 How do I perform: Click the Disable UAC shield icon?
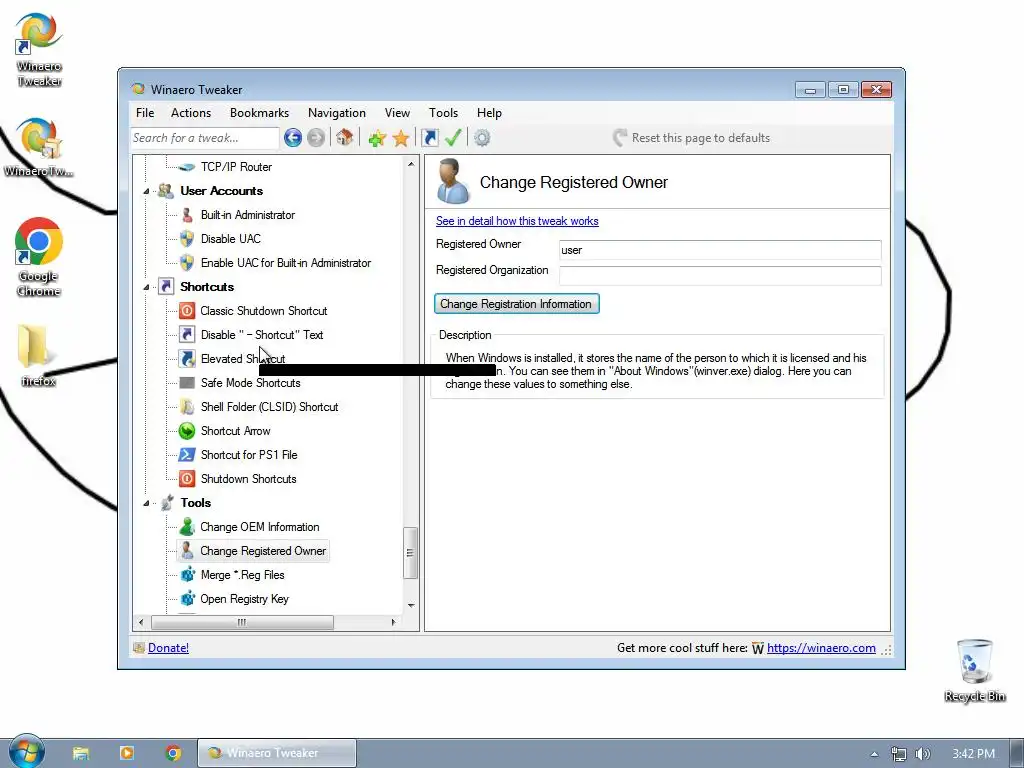(x=187, y=239)
